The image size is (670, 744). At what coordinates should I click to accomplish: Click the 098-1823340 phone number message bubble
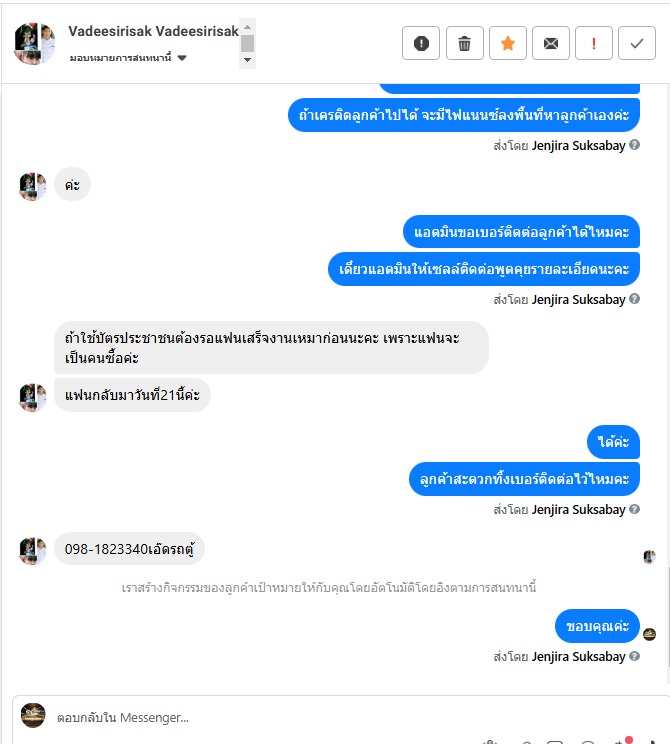(129, 549)
